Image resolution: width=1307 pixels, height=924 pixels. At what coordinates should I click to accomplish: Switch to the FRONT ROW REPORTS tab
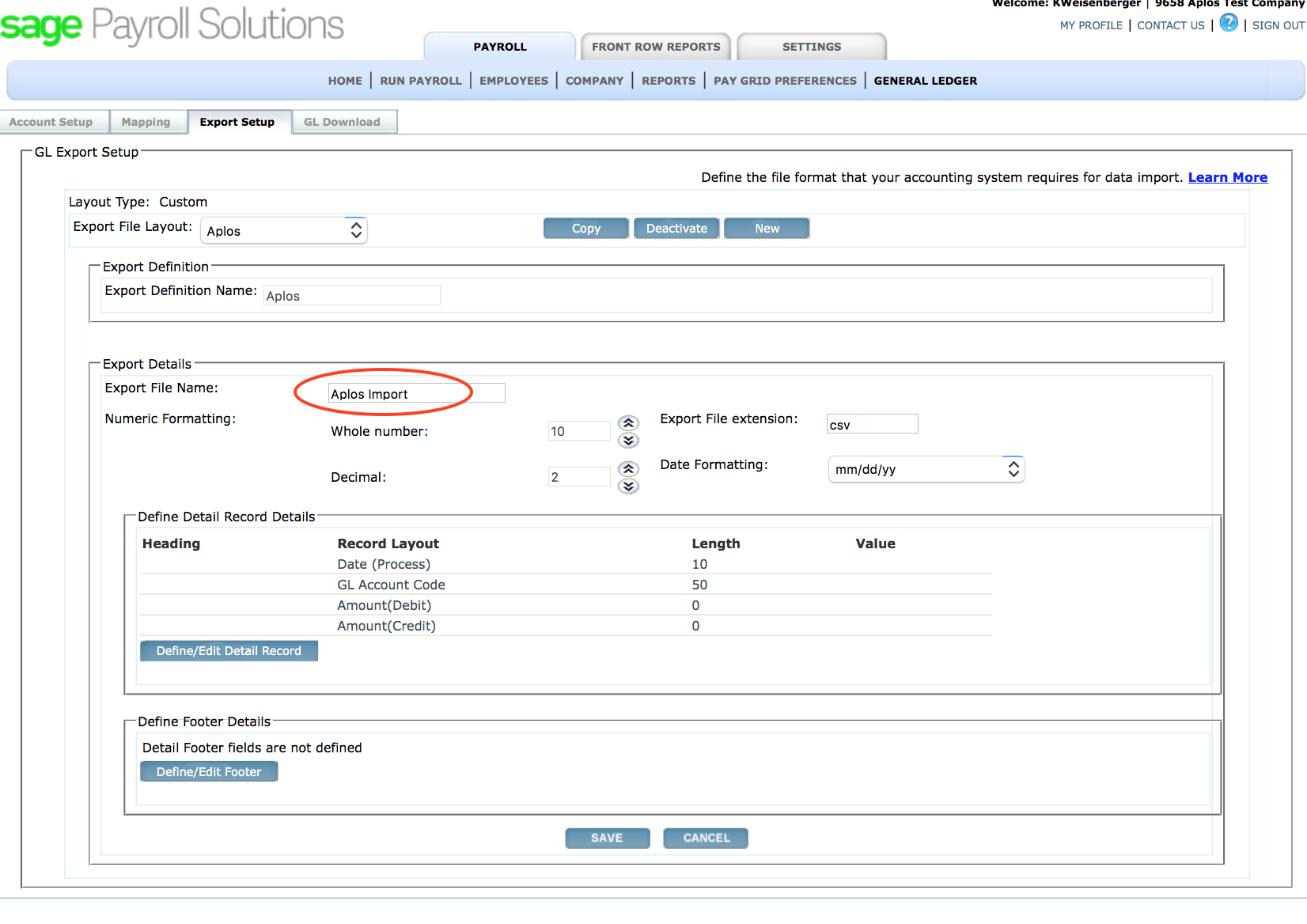point(656,47)
